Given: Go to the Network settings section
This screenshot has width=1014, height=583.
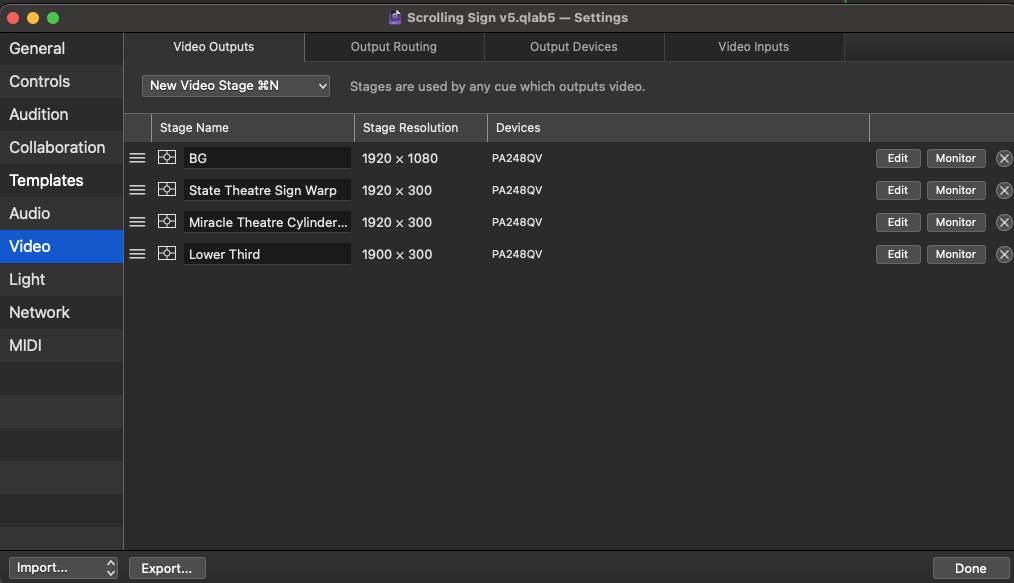Looking at the screenshot, I should [x=40, y=312].
